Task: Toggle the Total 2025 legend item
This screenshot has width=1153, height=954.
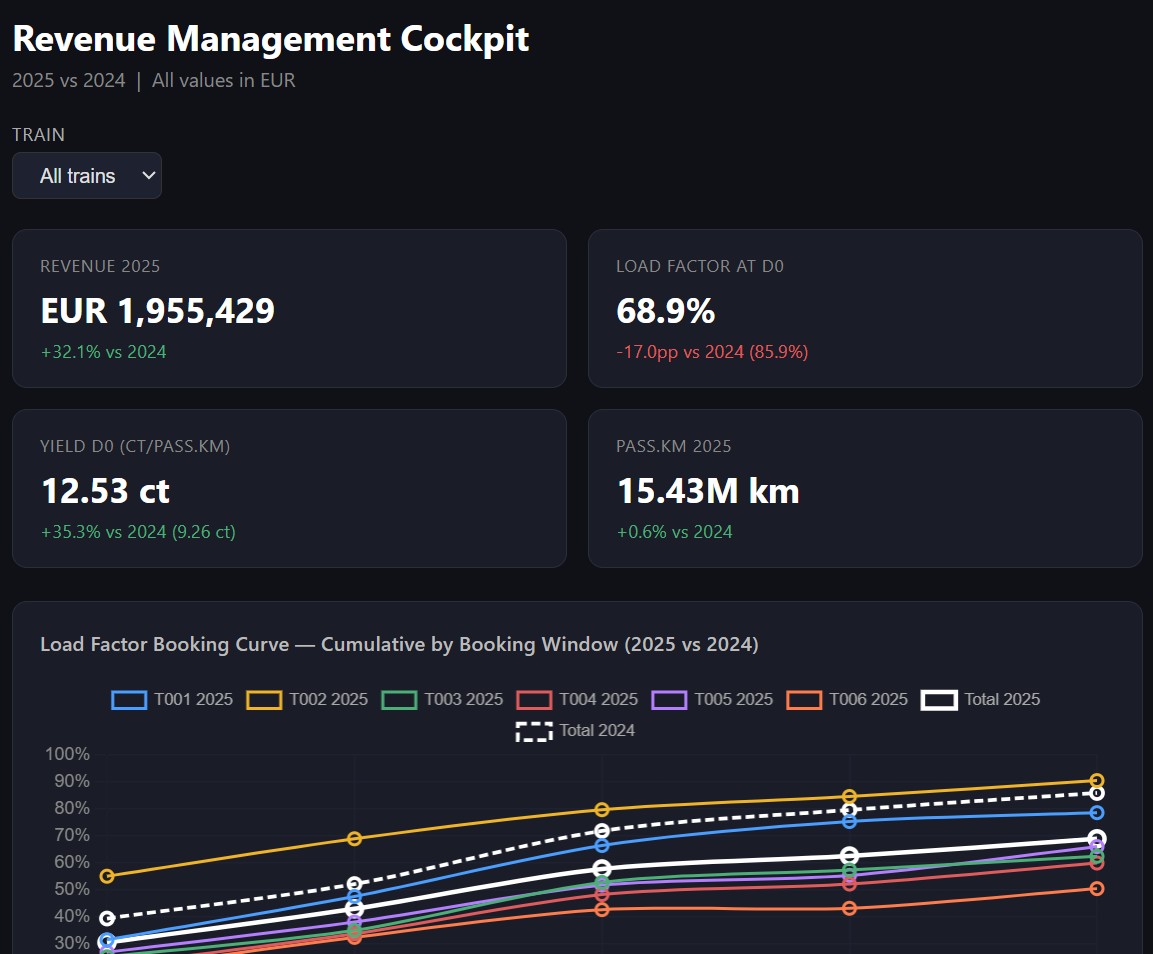Action: [x=983, y=699]
